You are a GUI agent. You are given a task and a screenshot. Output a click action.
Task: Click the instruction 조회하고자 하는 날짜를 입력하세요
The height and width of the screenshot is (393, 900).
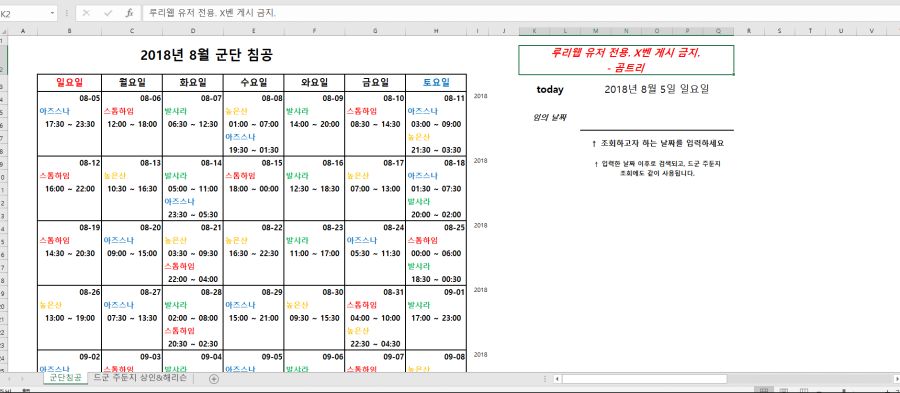tap(657, 143)
